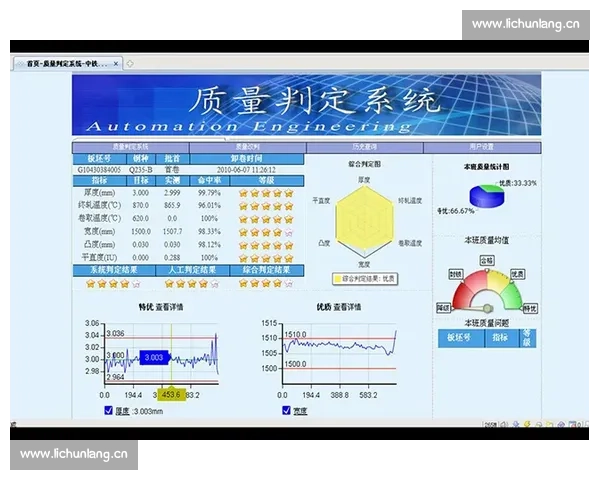Switch to the 质量控制 navigation tab
The width and height of the screenshot is (600, 480).
[248, 147]
